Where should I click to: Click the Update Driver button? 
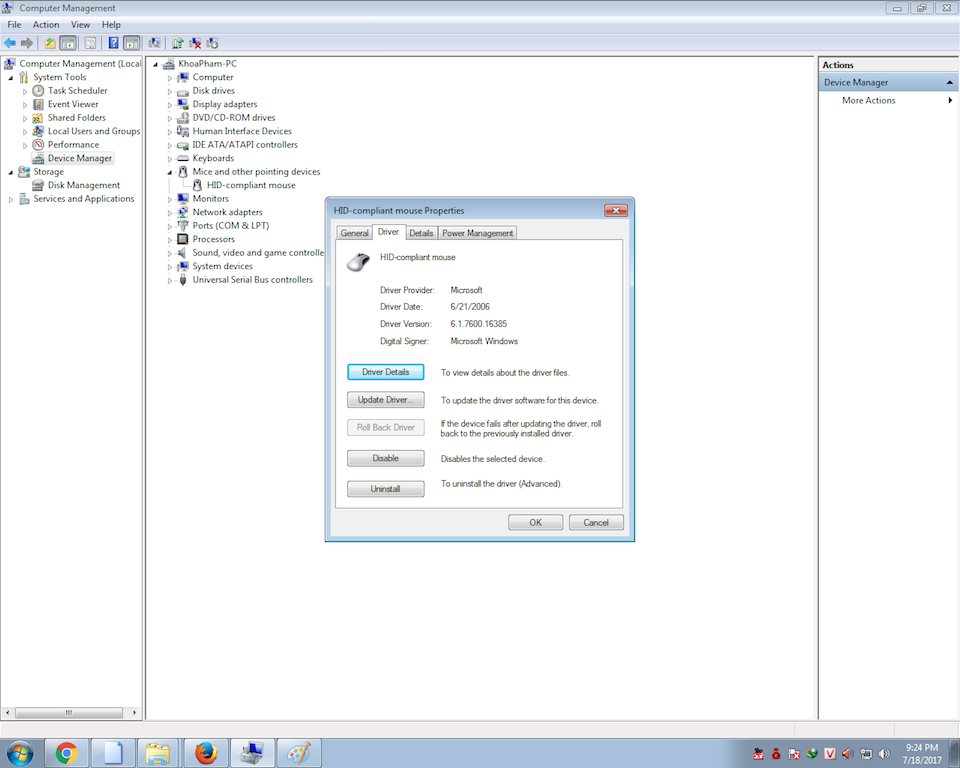pyautogui.click(x=386, y=400)
